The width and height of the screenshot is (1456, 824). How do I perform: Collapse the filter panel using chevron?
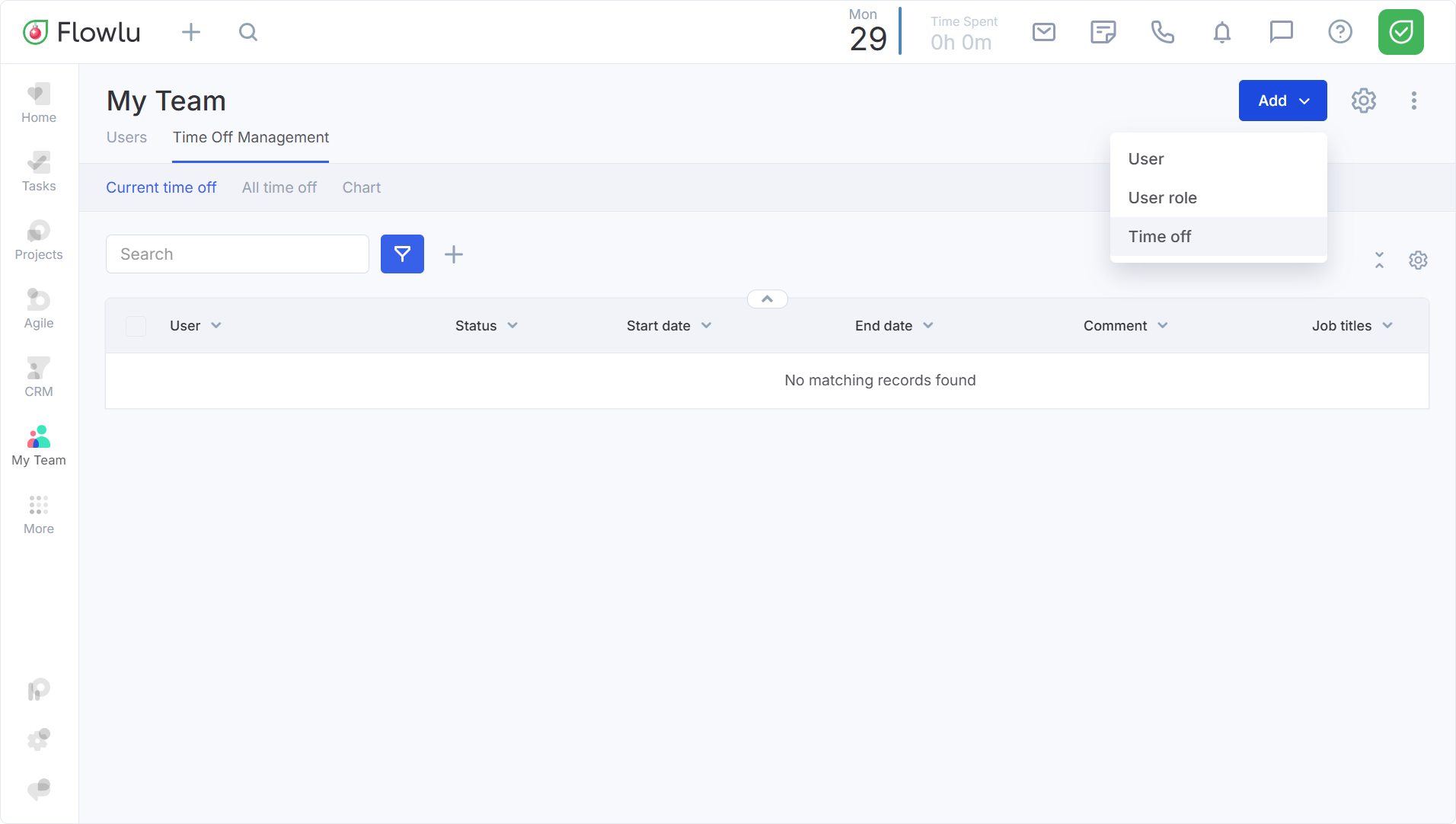(x=767, y=299)
